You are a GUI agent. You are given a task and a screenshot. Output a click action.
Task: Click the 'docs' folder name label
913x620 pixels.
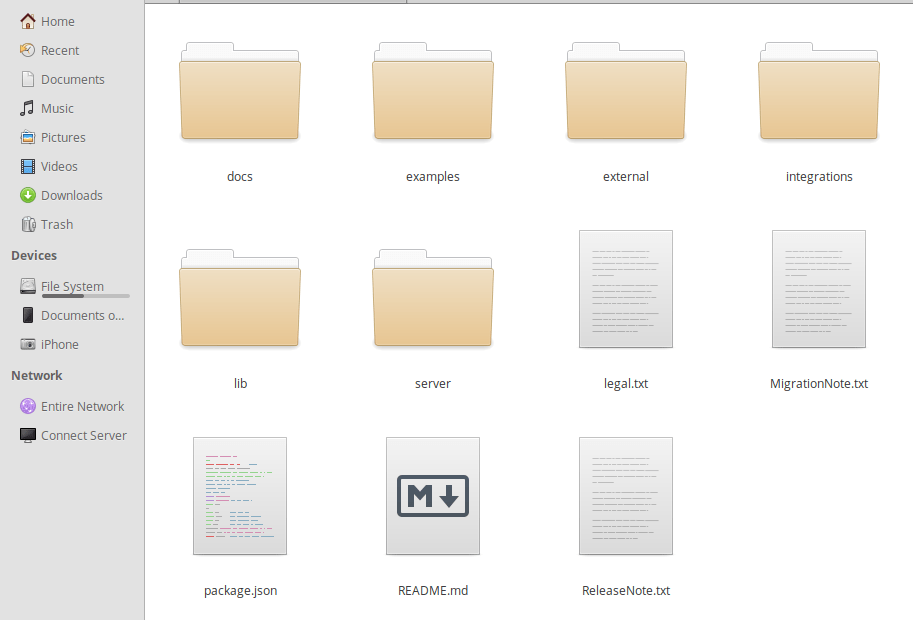(240, 176)
